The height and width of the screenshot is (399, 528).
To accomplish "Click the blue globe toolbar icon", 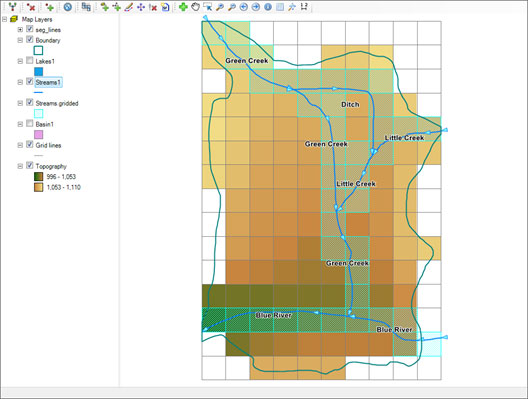I will 68,7.
